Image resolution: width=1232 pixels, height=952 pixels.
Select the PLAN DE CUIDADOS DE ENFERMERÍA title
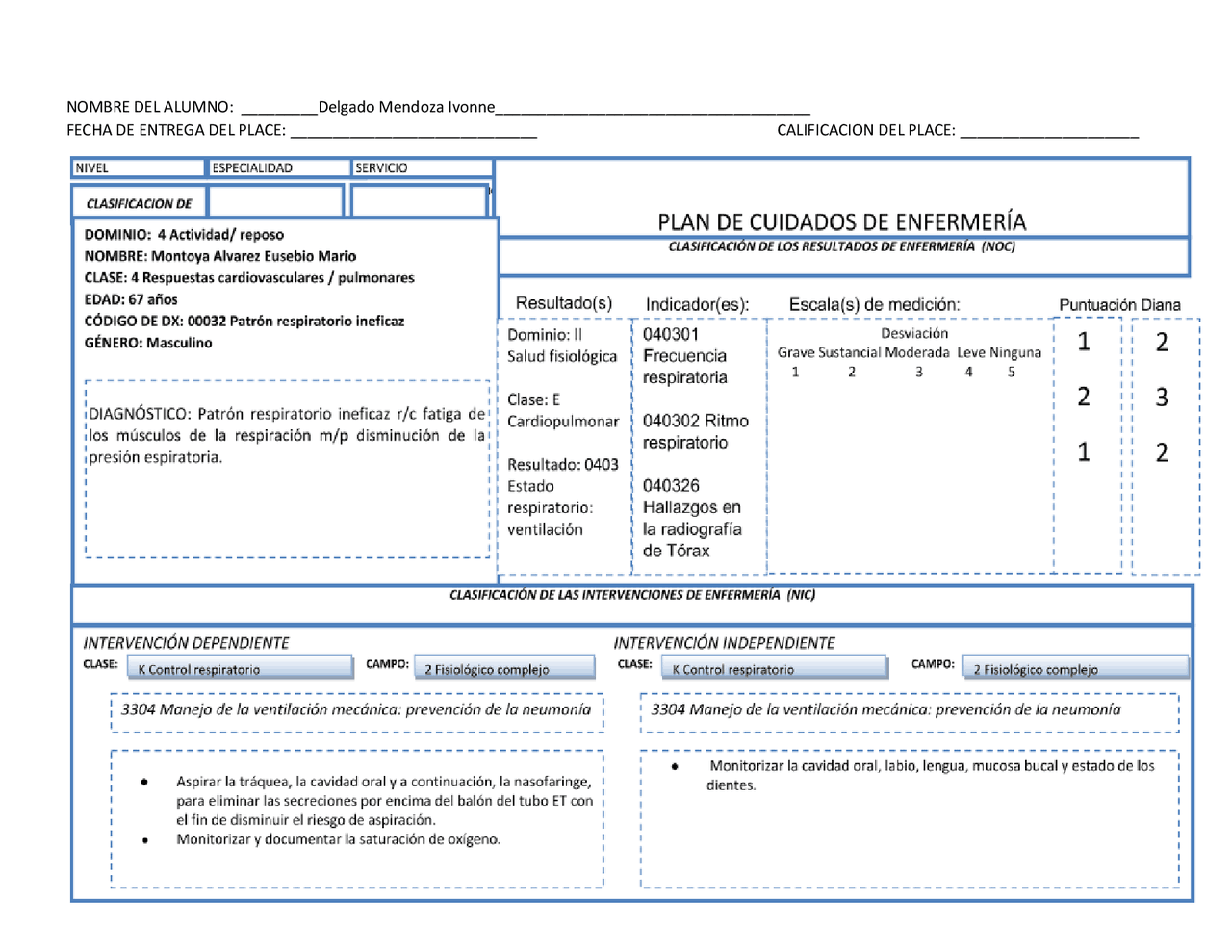[841, 220]
